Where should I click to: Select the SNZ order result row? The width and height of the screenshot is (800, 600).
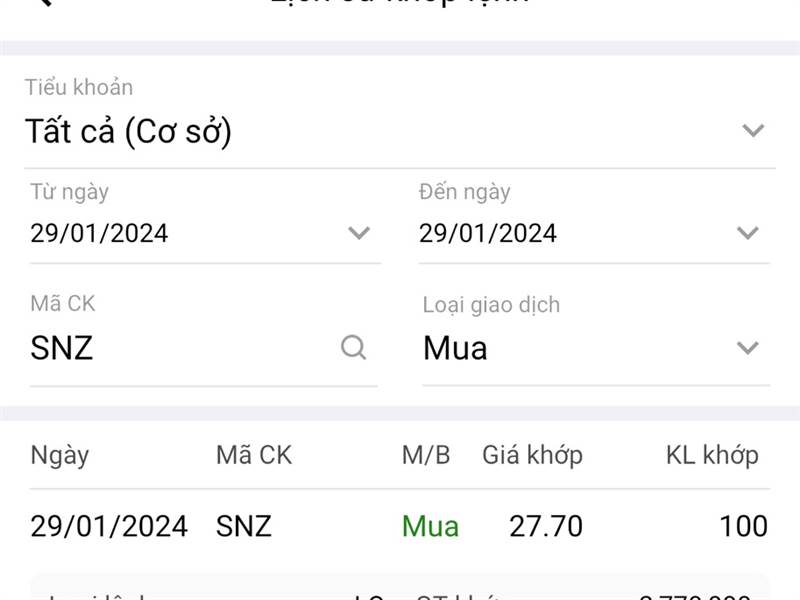click(400, 525)
